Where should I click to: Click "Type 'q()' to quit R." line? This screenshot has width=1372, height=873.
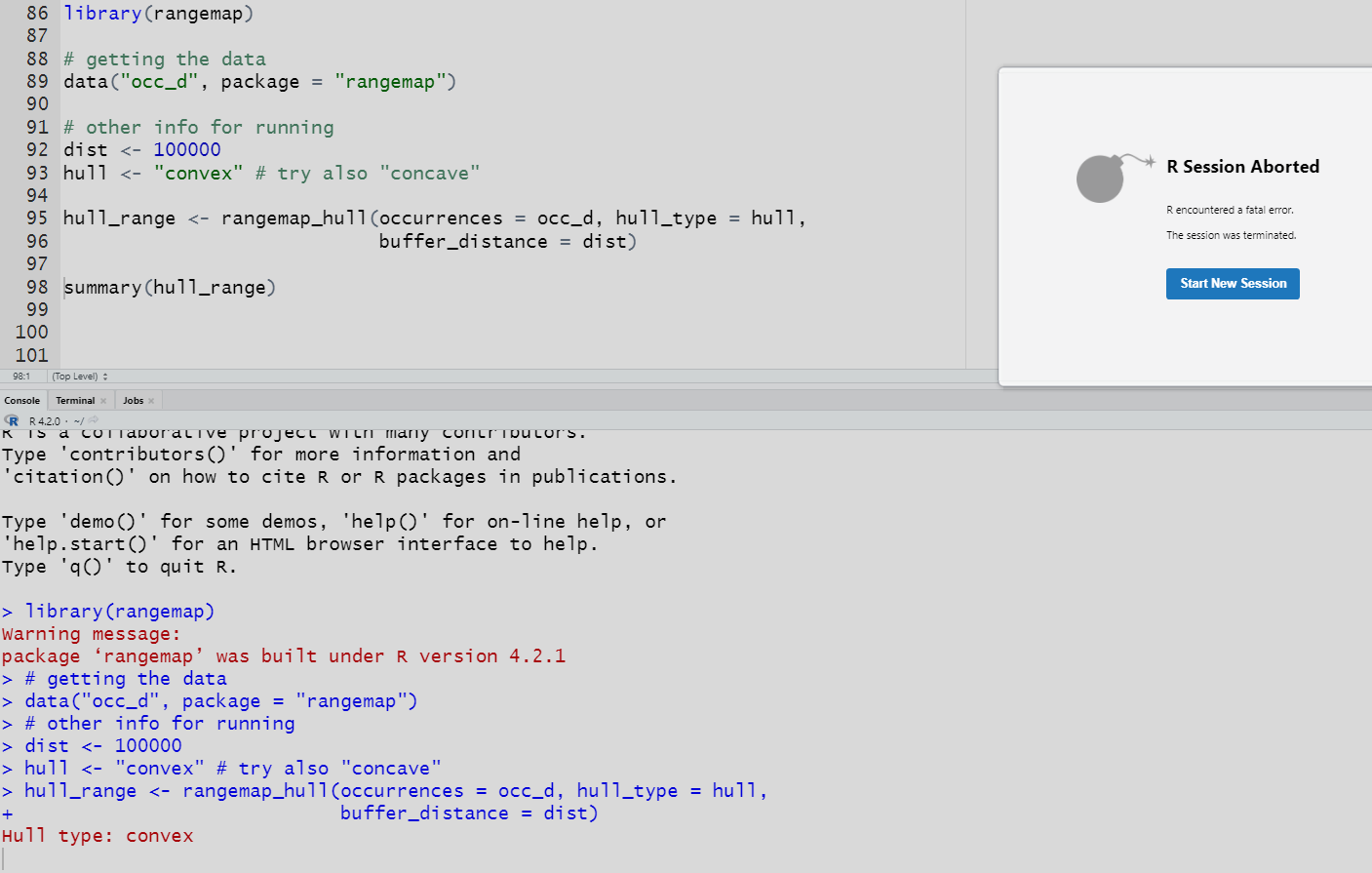pyautogui.click(x=119, y=567)
